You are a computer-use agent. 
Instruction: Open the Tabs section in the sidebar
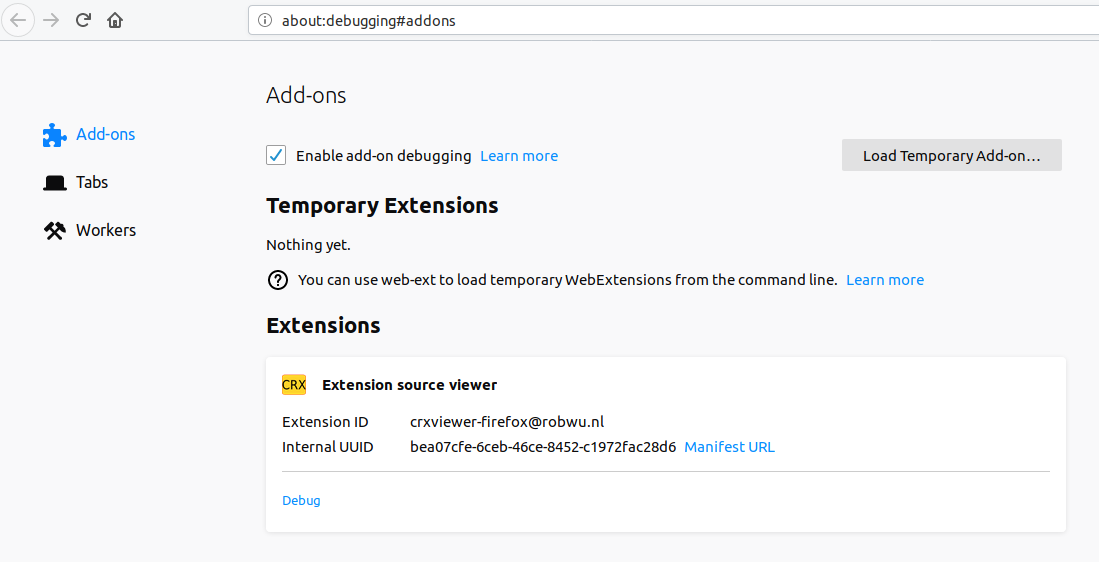[92, 182]
